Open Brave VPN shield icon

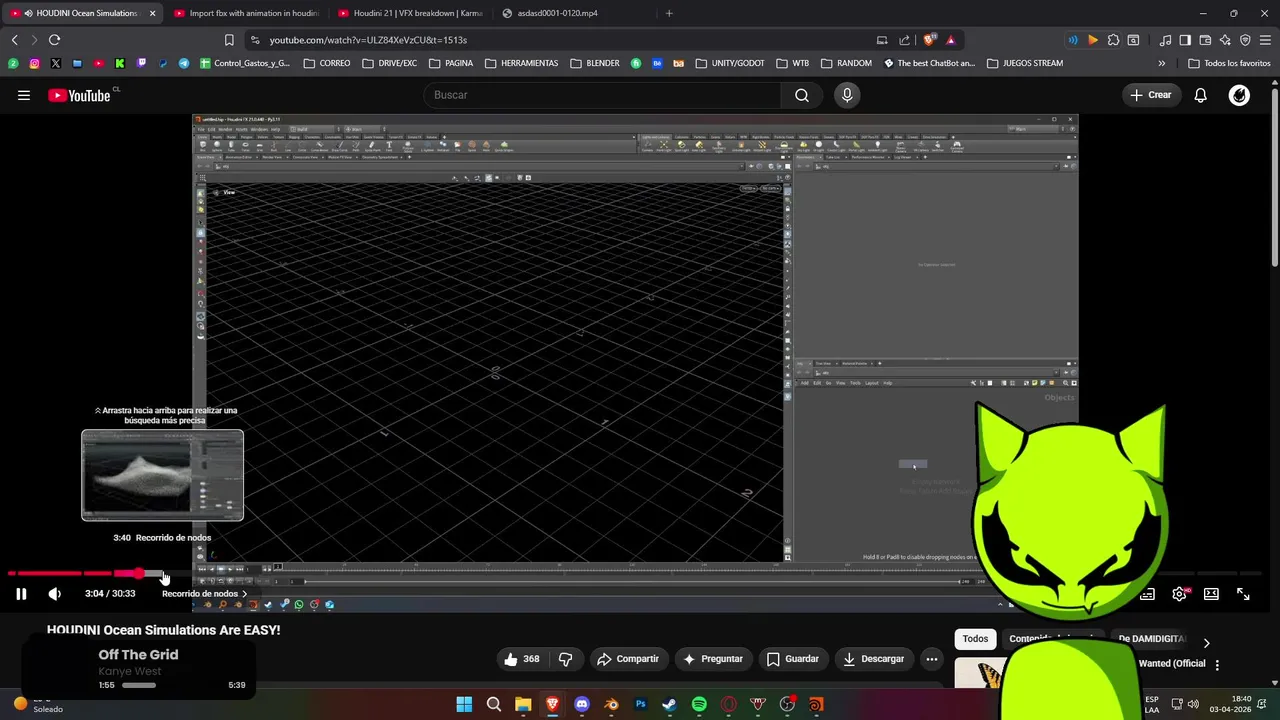[1245, 40]
